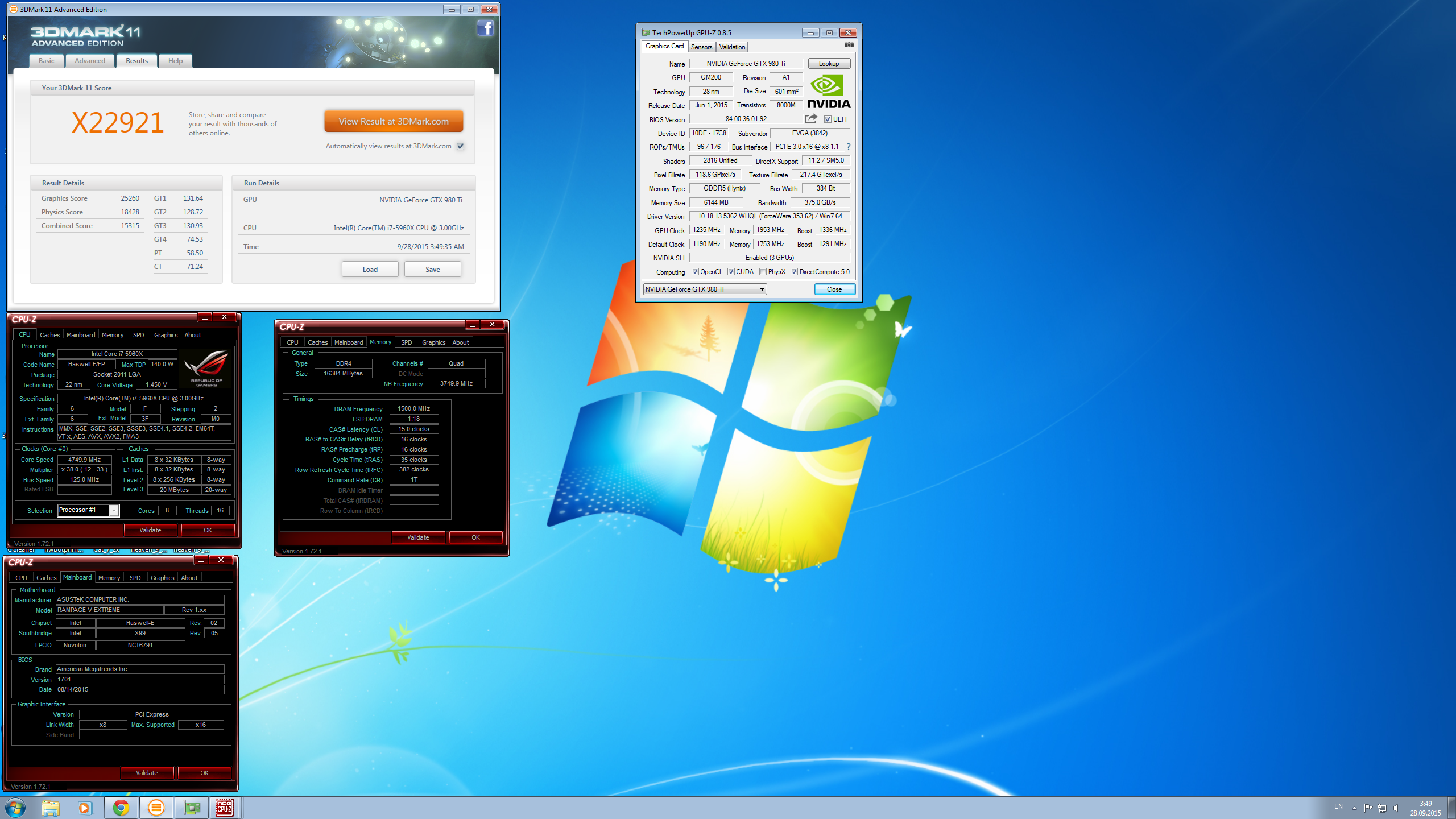The width and height of the screenshot is (1456, 819).
Task: Minimize the CPU-Z Memory window
Action: click(x=472, y=325)
